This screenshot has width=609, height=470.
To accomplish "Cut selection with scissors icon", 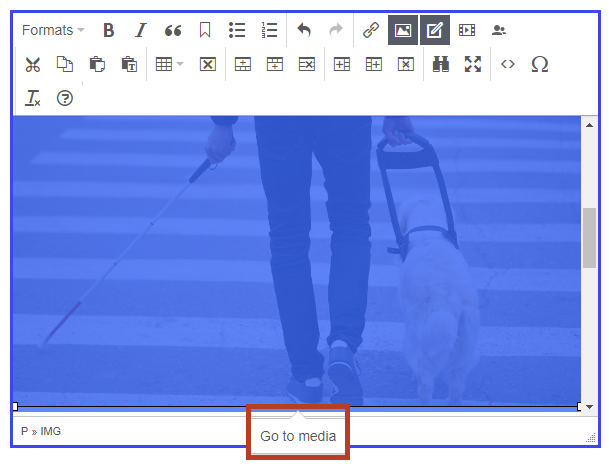I will 33,64.
